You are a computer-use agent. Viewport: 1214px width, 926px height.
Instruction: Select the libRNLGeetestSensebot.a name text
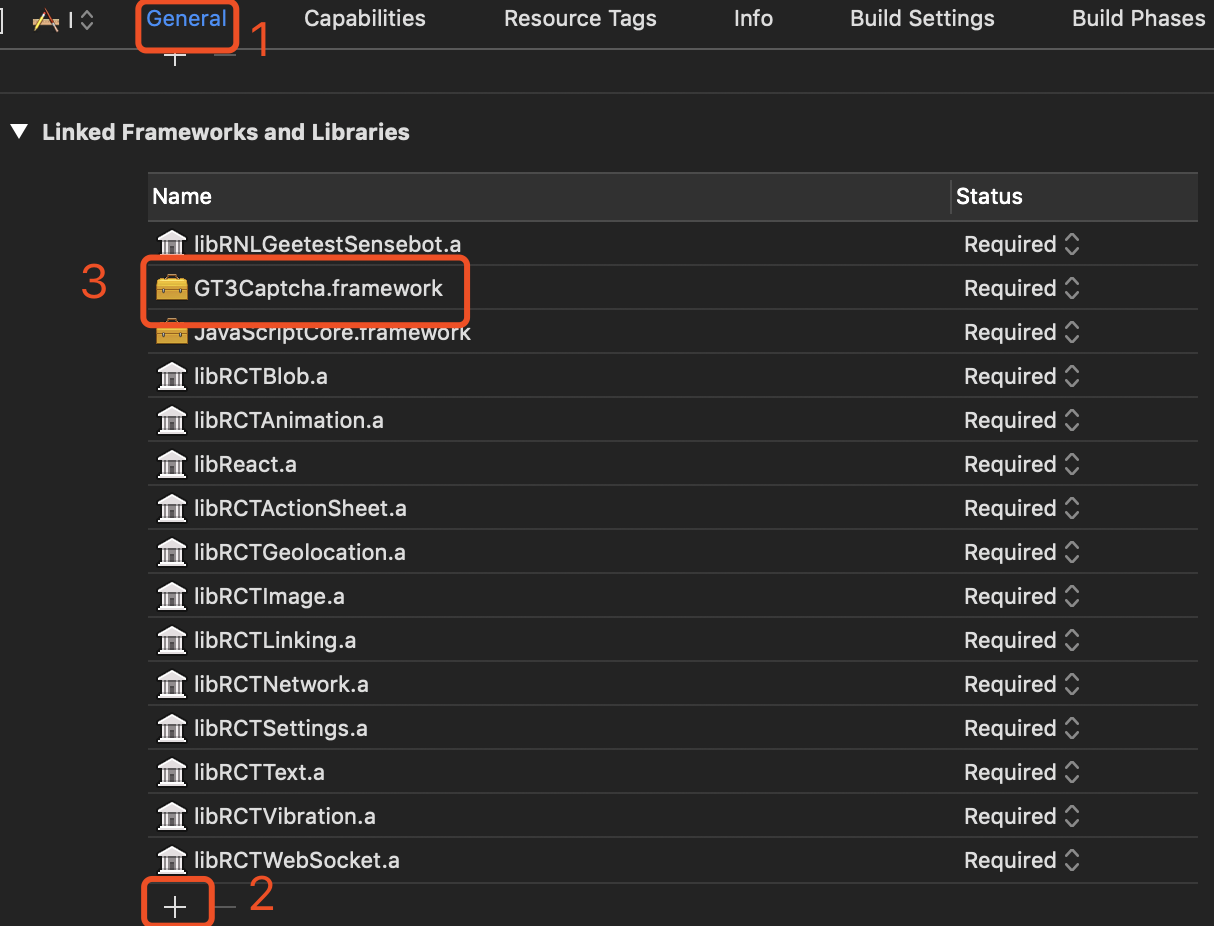tap(328, 244)
